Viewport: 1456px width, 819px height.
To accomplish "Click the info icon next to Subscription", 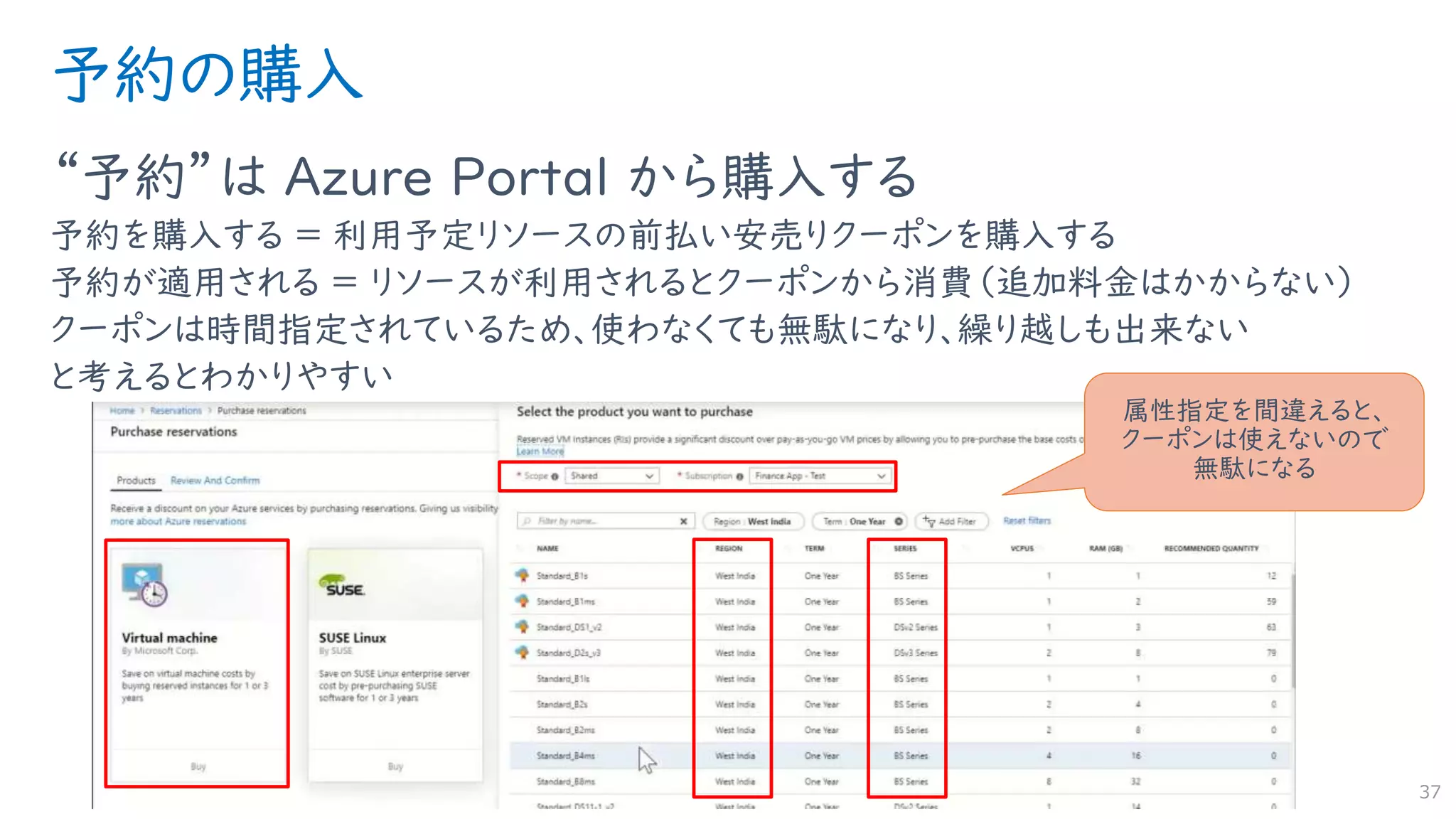I will [x=740, y=476].
